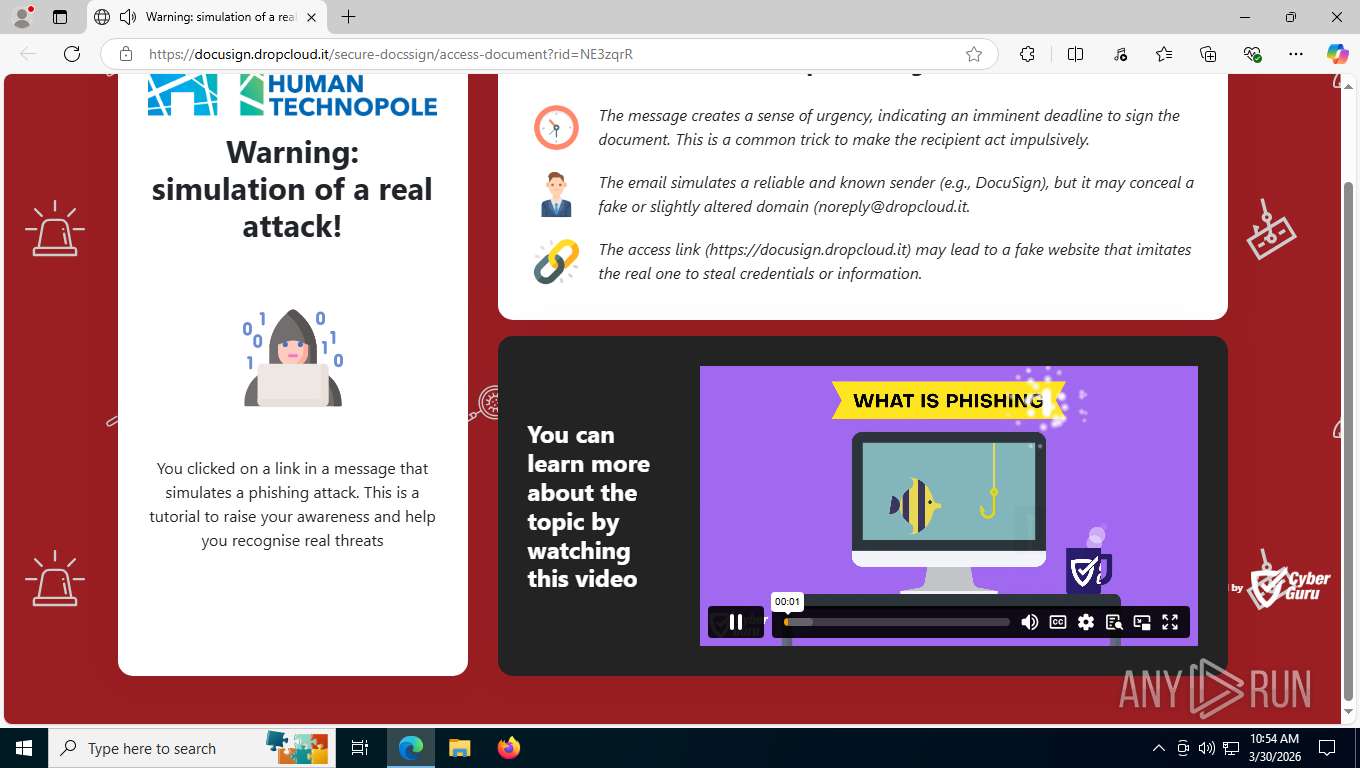The width and height of the screenshot is (1360, 768).
Task: Click the chain link icon
Action: click(x=556, y=262)
